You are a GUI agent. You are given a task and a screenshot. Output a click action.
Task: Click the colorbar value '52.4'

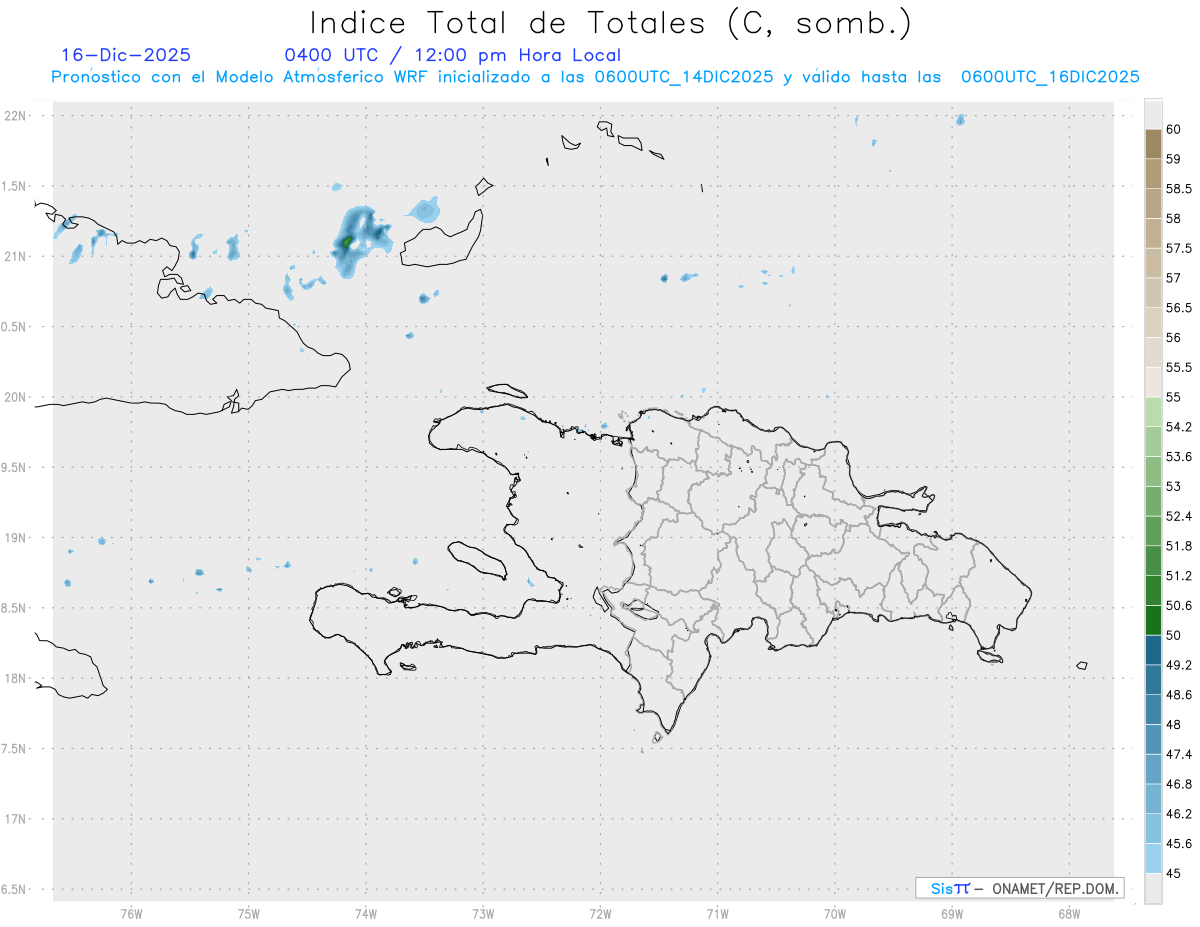coord(1178,516)
